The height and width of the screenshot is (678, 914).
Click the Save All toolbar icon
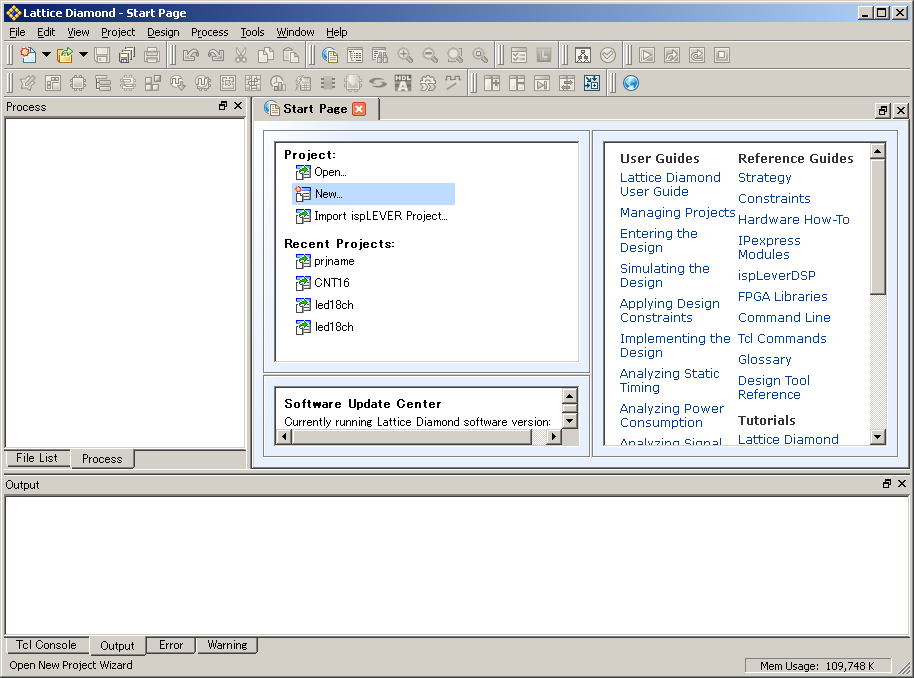pos(126,55)
